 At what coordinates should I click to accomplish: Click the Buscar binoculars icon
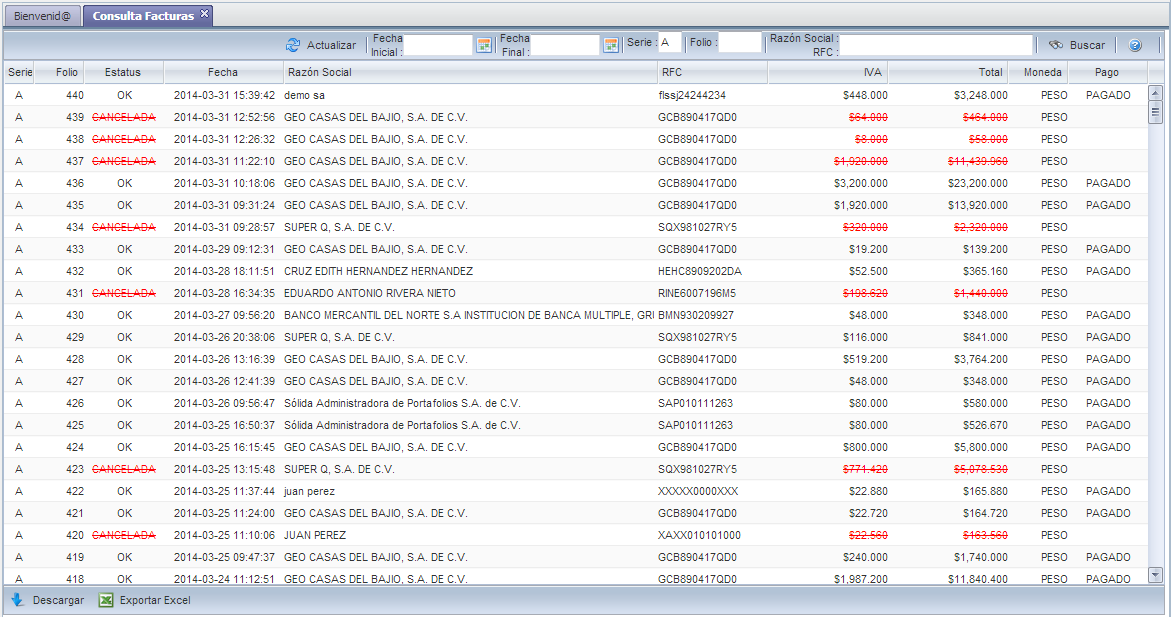tap(1055, 45)
